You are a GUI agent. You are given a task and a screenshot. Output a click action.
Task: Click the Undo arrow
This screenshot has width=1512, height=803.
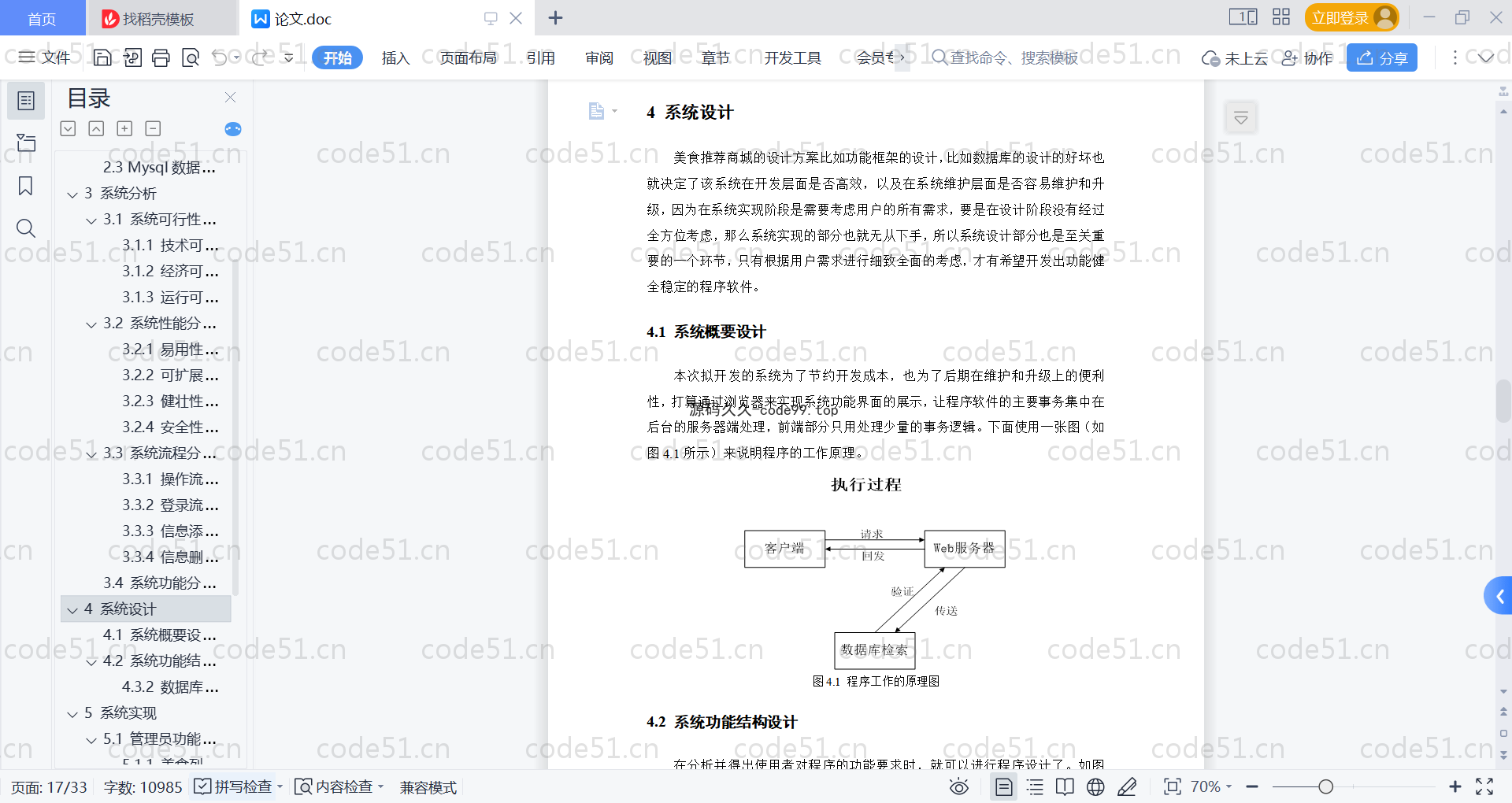[x=220, y=57]
